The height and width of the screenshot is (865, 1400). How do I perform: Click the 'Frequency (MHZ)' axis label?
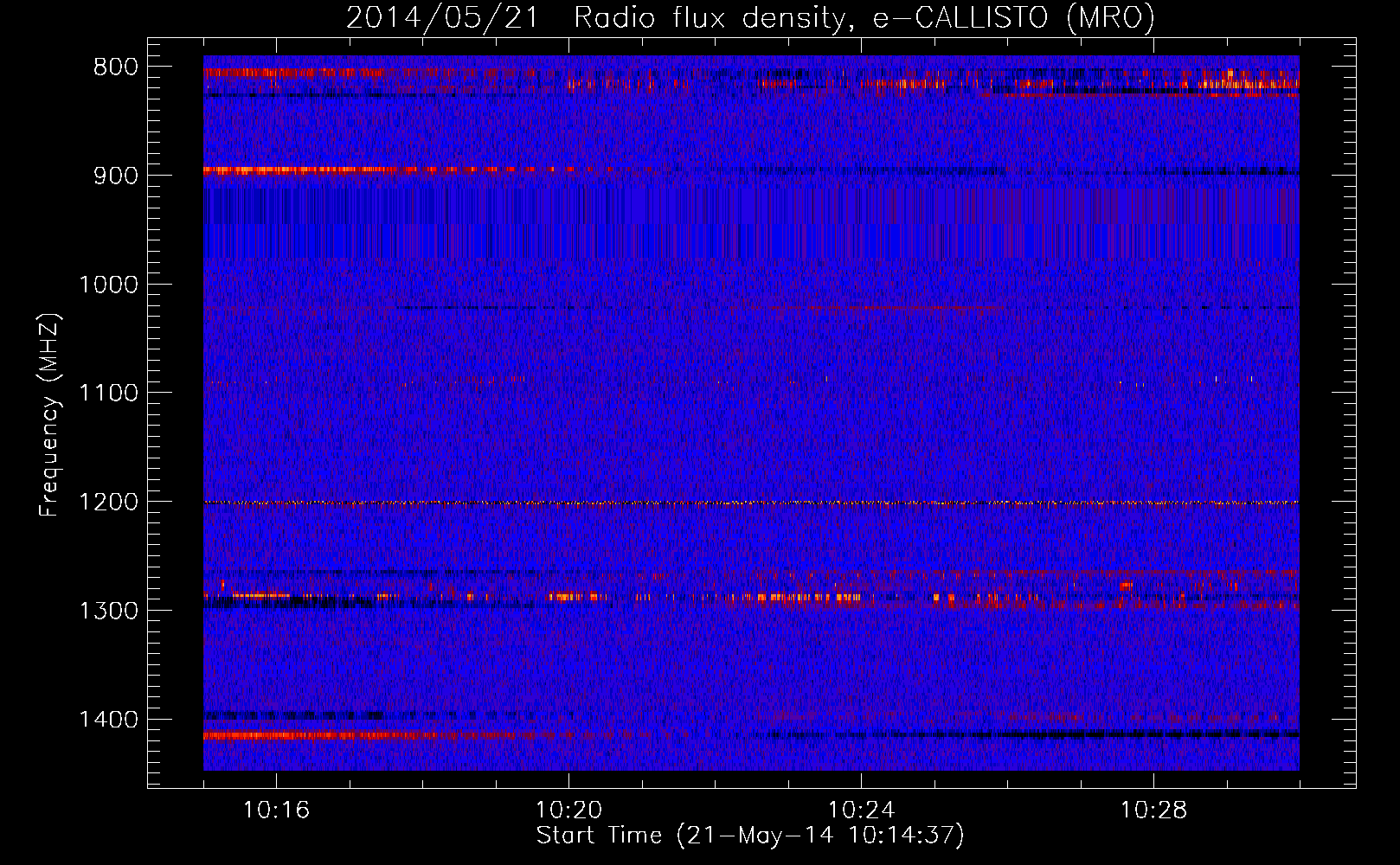click(x=50, y=414)
